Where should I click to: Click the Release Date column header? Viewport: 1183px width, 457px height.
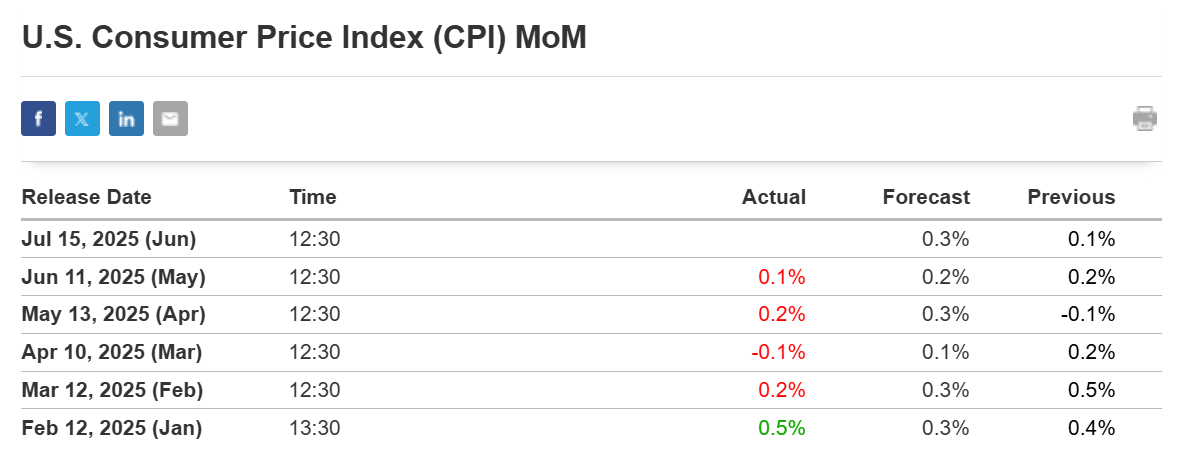coord(87,198)
